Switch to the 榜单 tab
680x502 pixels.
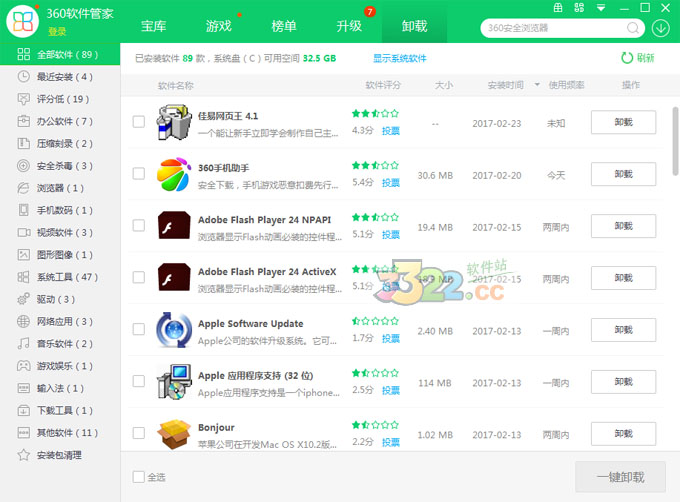(x=284, y=26)
